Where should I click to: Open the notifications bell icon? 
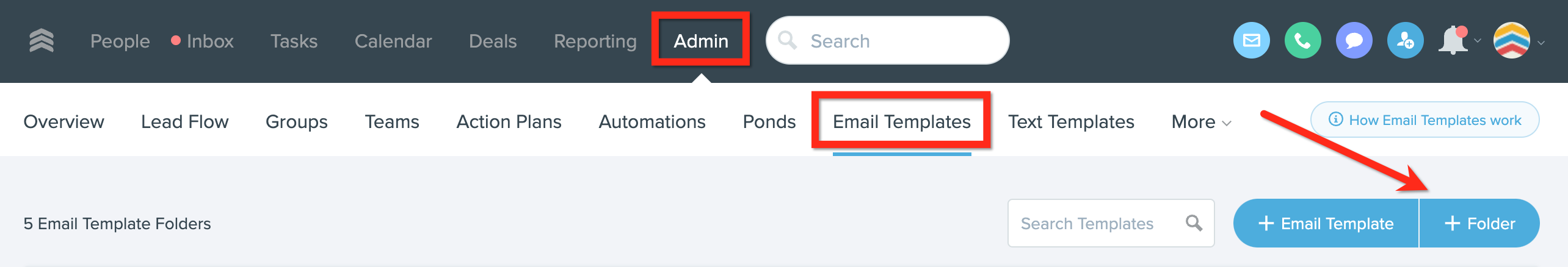1453,41
